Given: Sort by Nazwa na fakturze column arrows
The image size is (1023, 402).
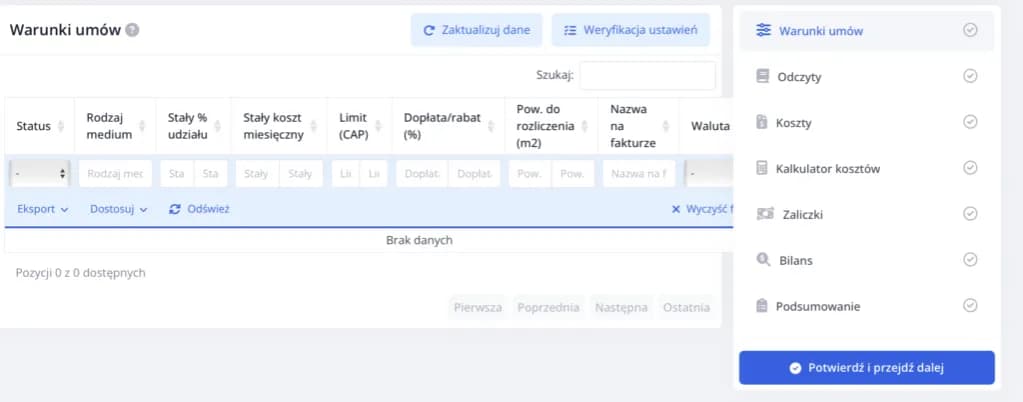Looking at the screenshot, I should point(665,126).
